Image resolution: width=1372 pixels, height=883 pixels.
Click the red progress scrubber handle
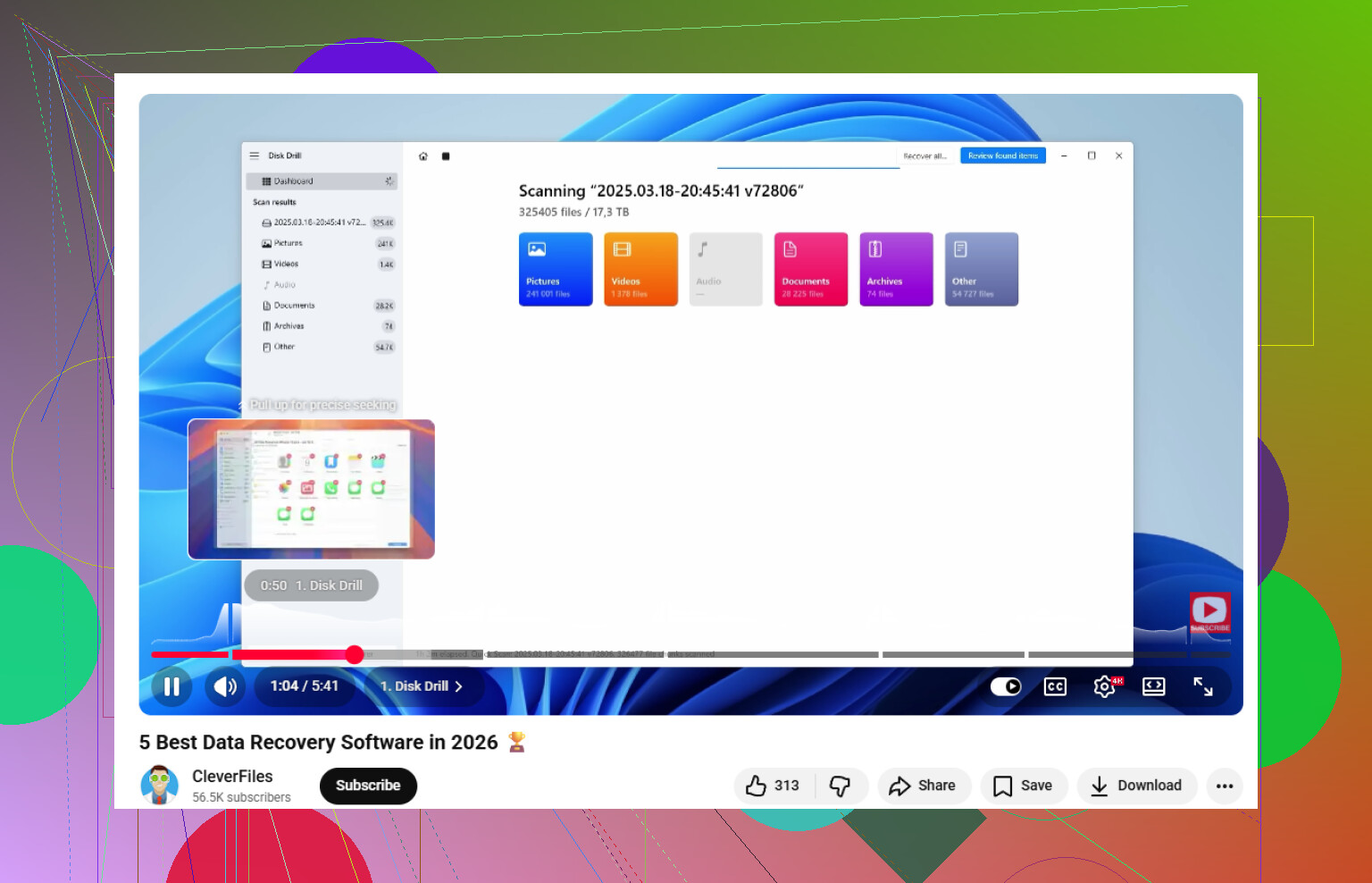(355, 654)
